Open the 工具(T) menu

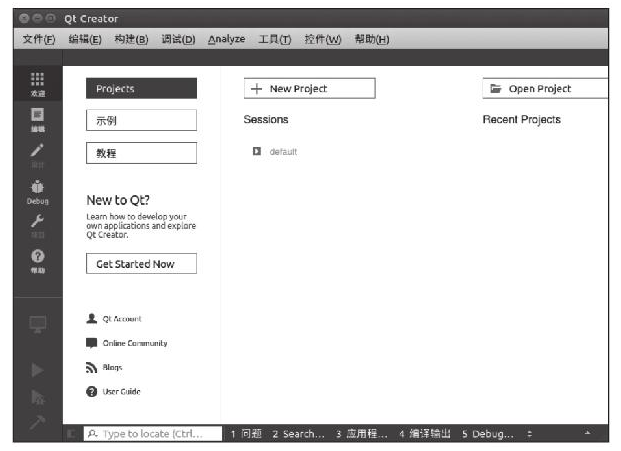274,39
